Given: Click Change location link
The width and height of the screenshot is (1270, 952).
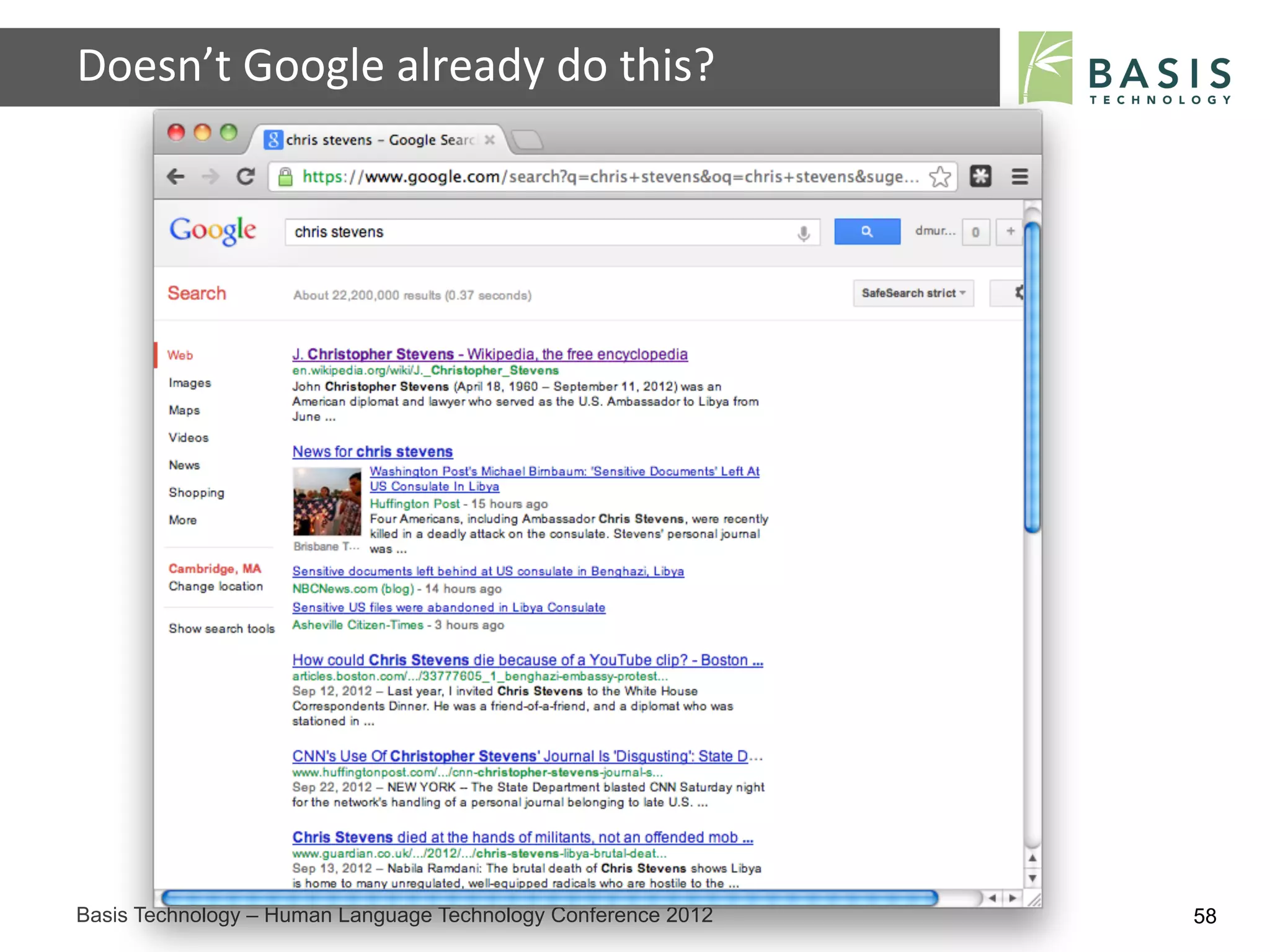Looking at the screenshot, I should pos(216,586).
